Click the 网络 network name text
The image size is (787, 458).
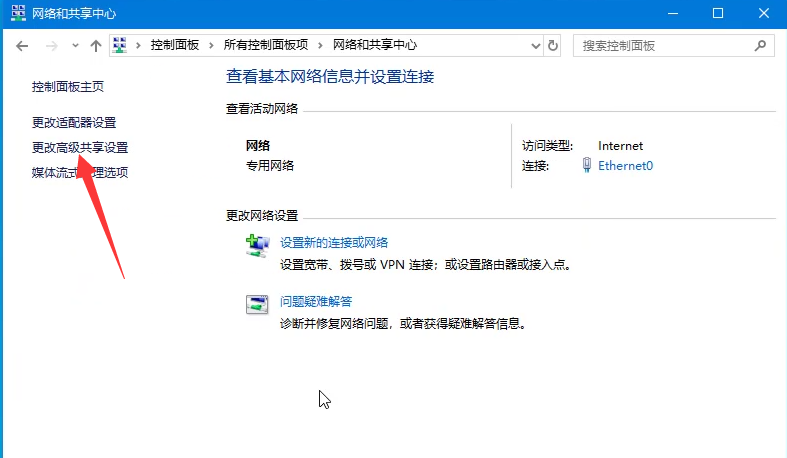pos(258,146)
